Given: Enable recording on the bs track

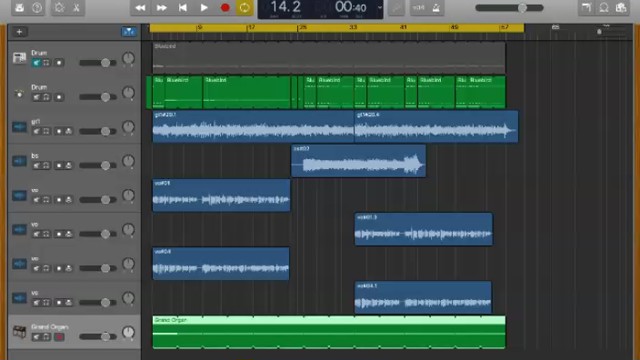Looking at the screenshot, I should click(59, 165).
